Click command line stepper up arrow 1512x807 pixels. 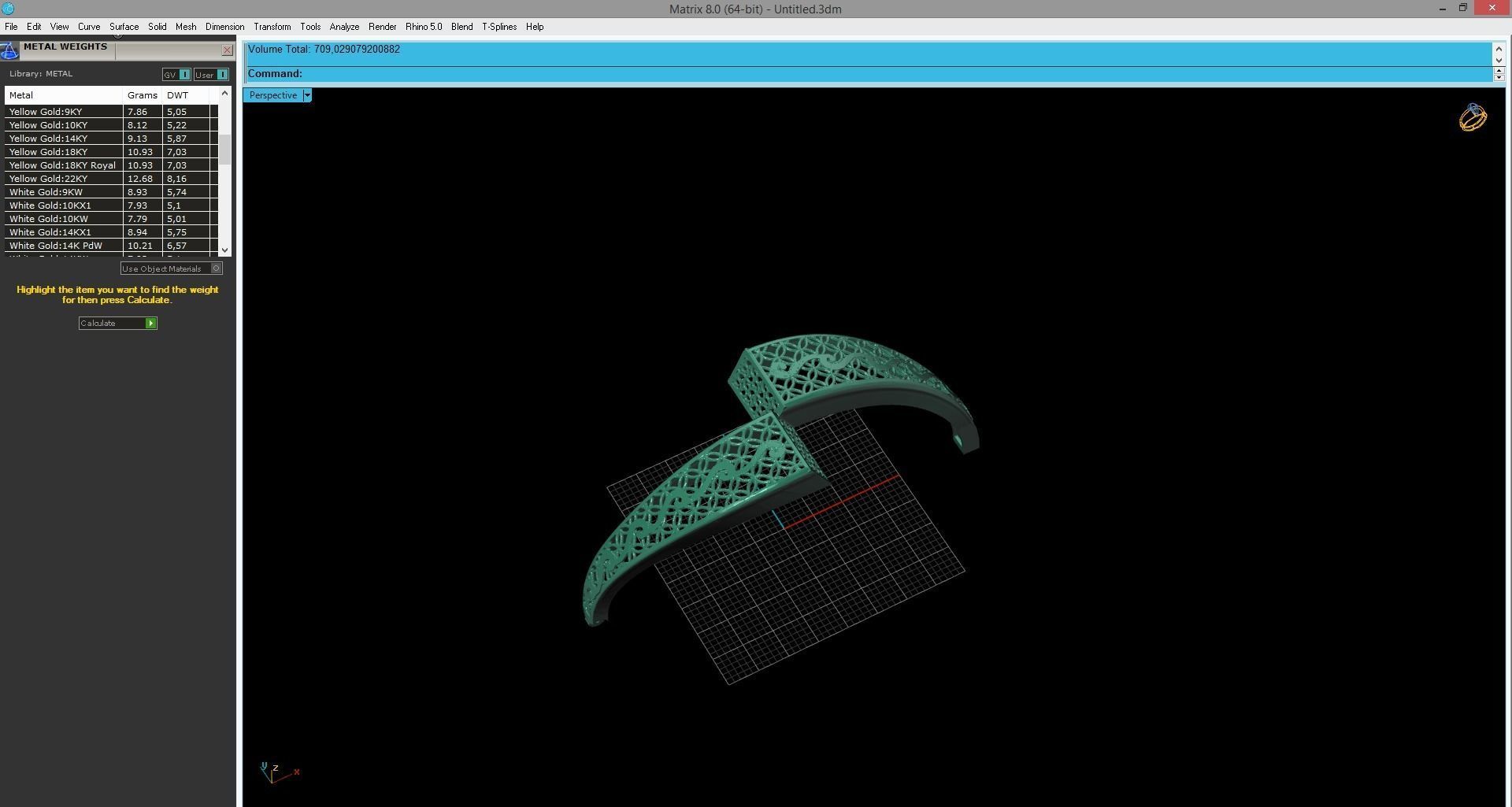click(x=1499, y=70)
